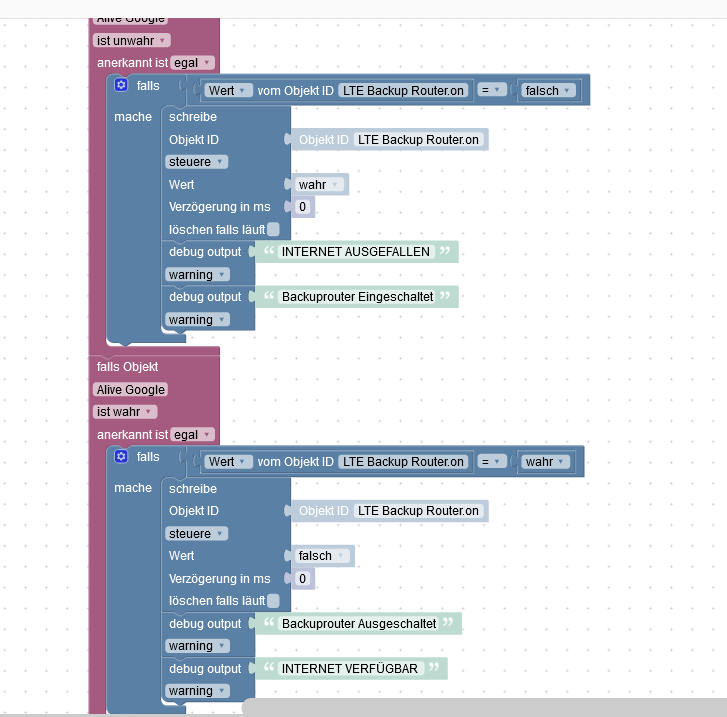
Task: Open 'wahr' dropdown in second falls comparison
Action: (545, 462)
